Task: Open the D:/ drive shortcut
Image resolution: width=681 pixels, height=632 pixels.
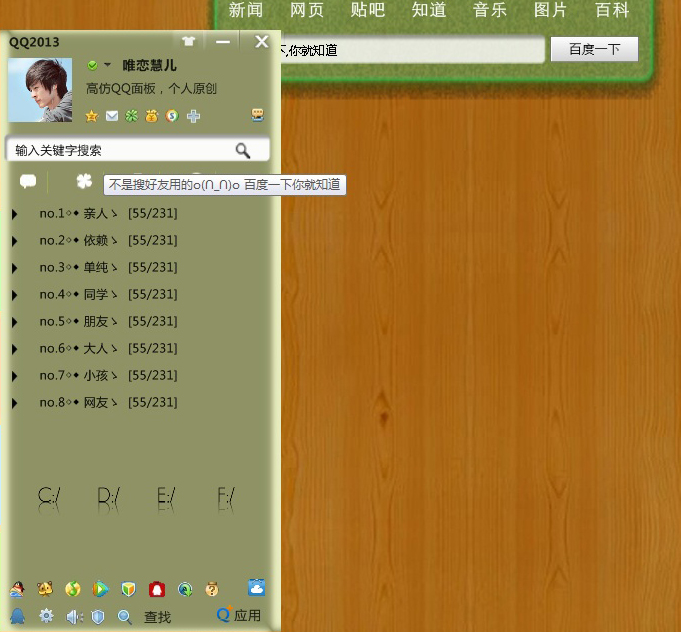Action: tap(109, 498)
